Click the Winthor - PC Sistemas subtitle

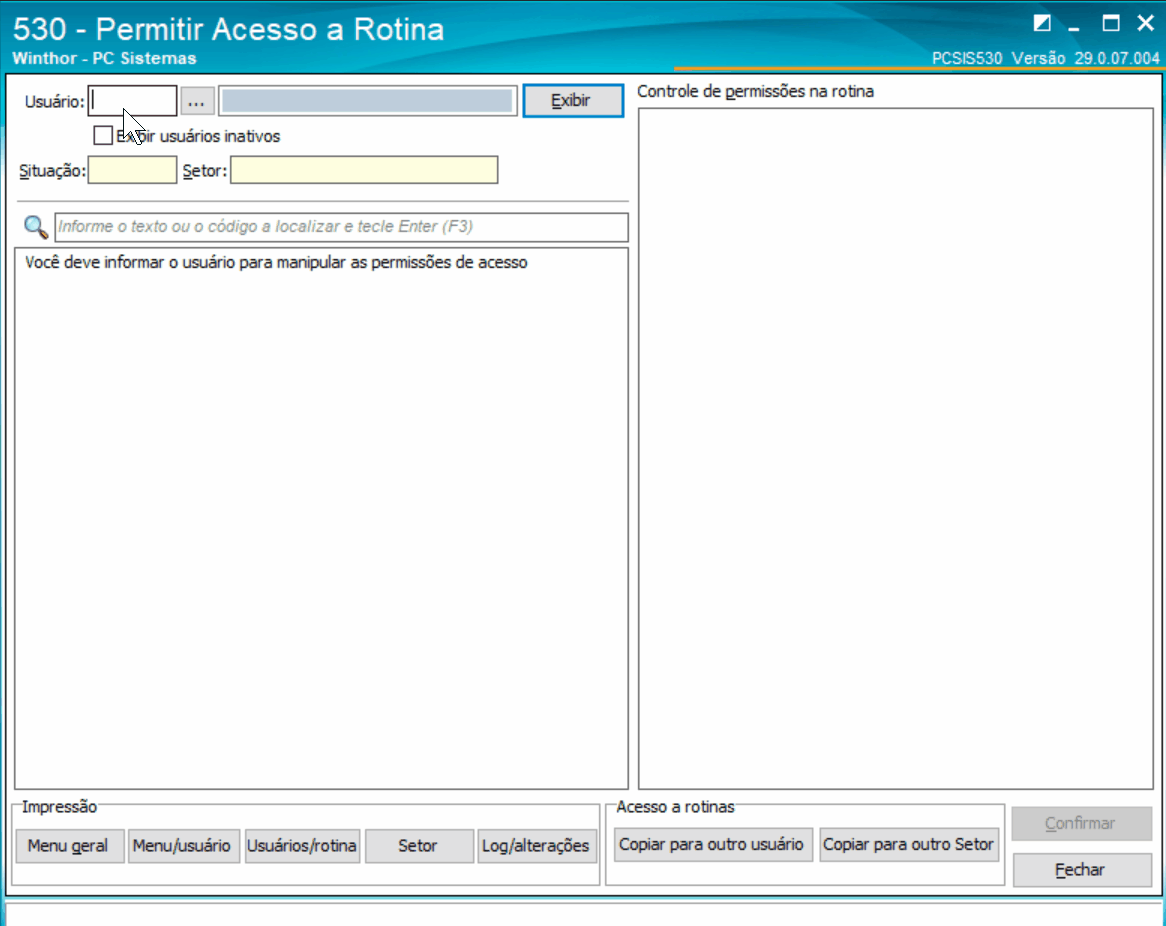coord(104,58)
